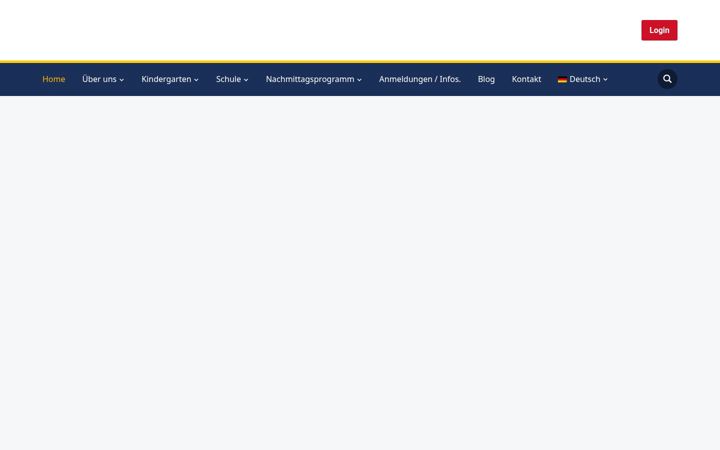This screenshot has width=720, height=450.
Task: Open the Blog link
Action: click(486, 79)
